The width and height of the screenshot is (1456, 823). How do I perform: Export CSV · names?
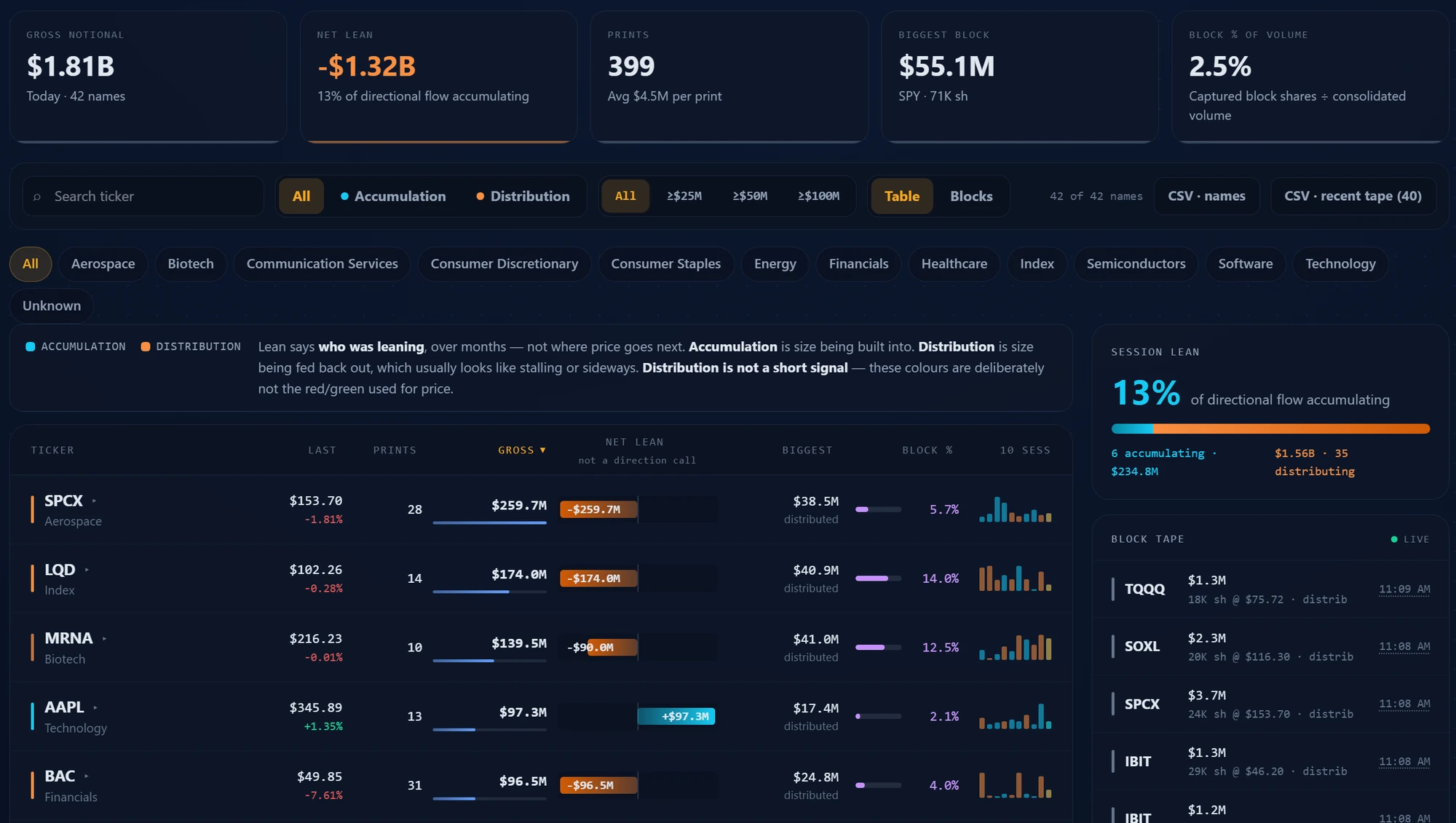1206,196
